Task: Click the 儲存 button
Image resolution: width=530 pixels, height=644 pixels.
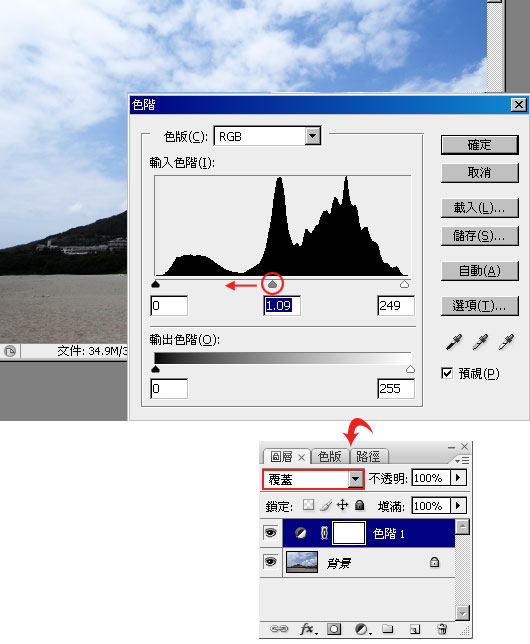Action: (x=479, y=236)
